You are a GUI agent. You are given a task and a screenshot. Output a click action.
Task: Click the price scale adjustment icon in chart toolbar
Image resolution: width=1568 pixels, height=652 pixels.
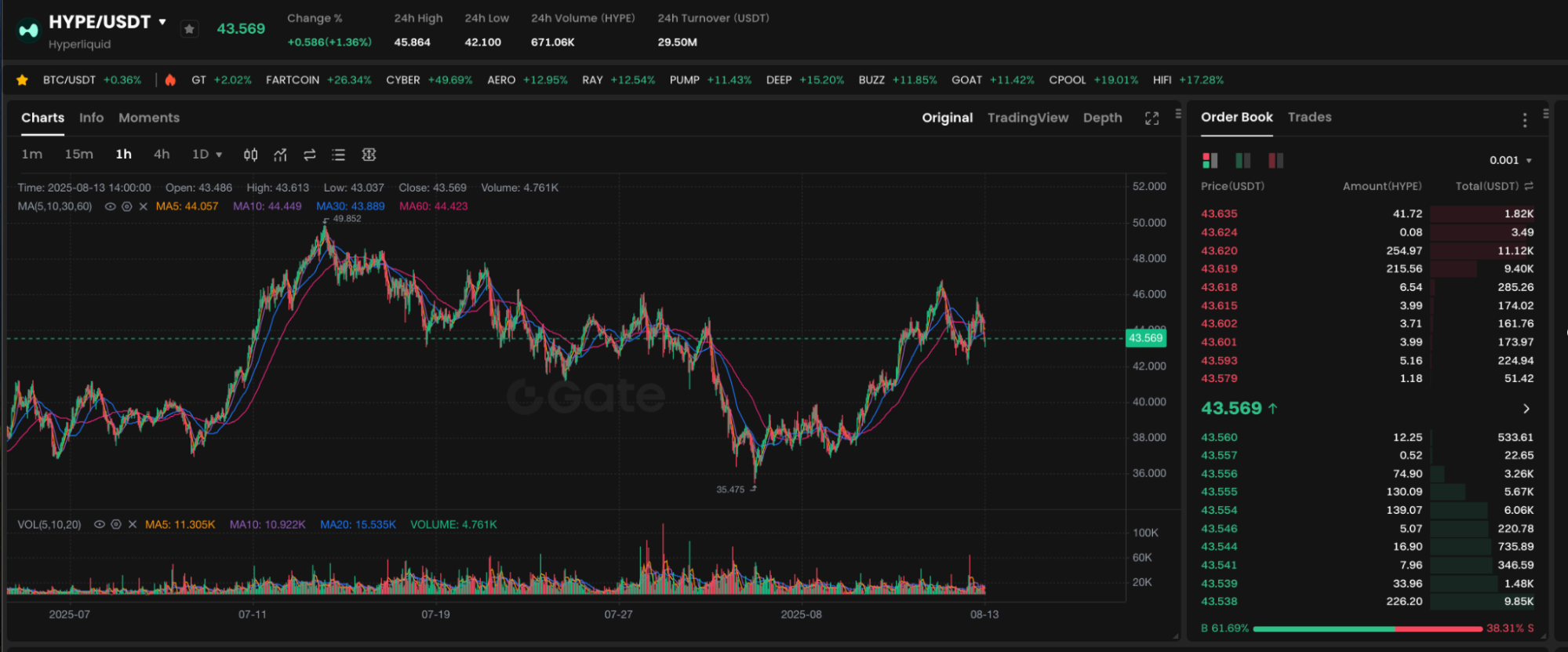click(369, 155)
